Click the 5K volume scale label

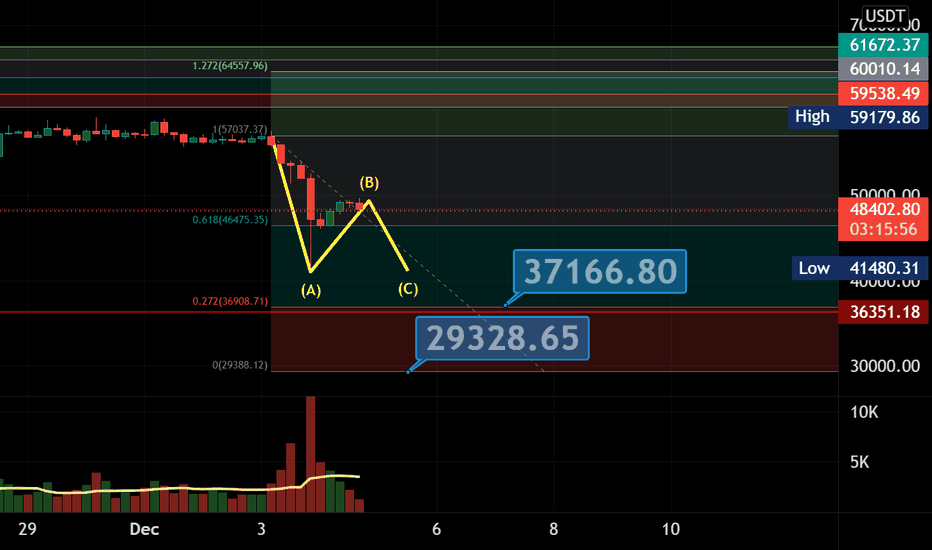point(859,462)
